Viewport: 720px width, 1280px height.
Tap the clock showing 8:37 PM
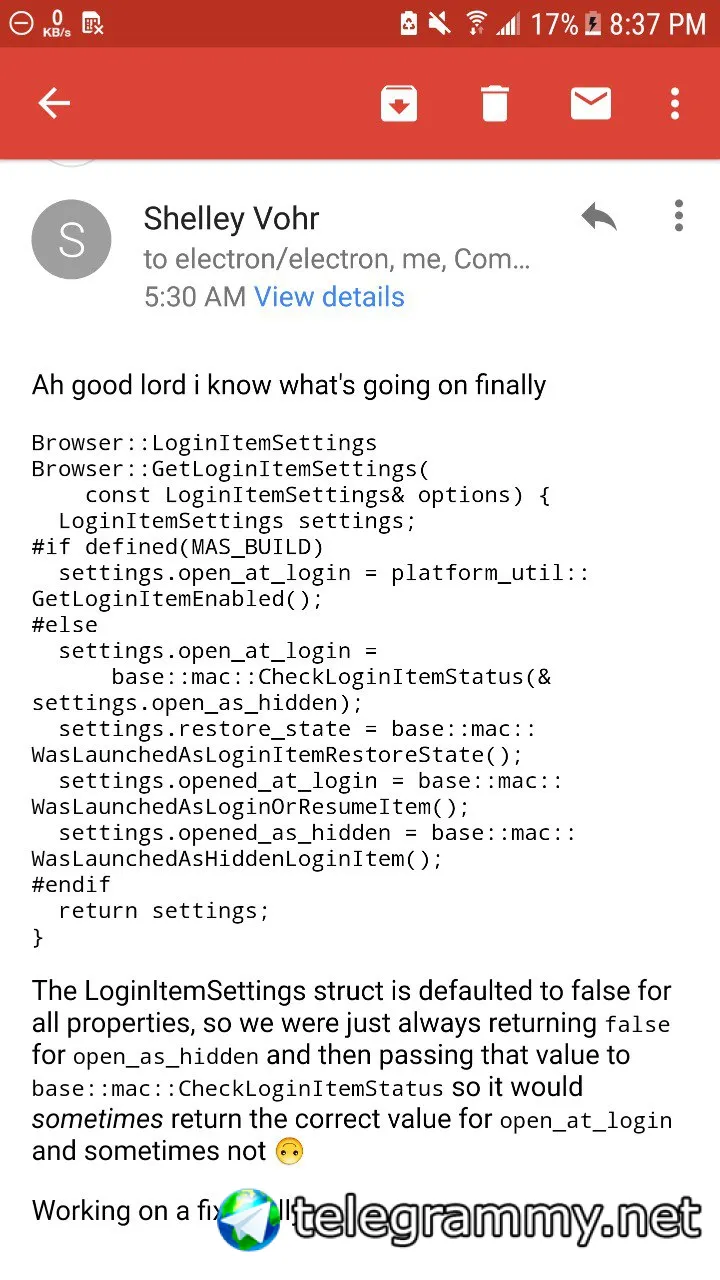tap(657, 23)
